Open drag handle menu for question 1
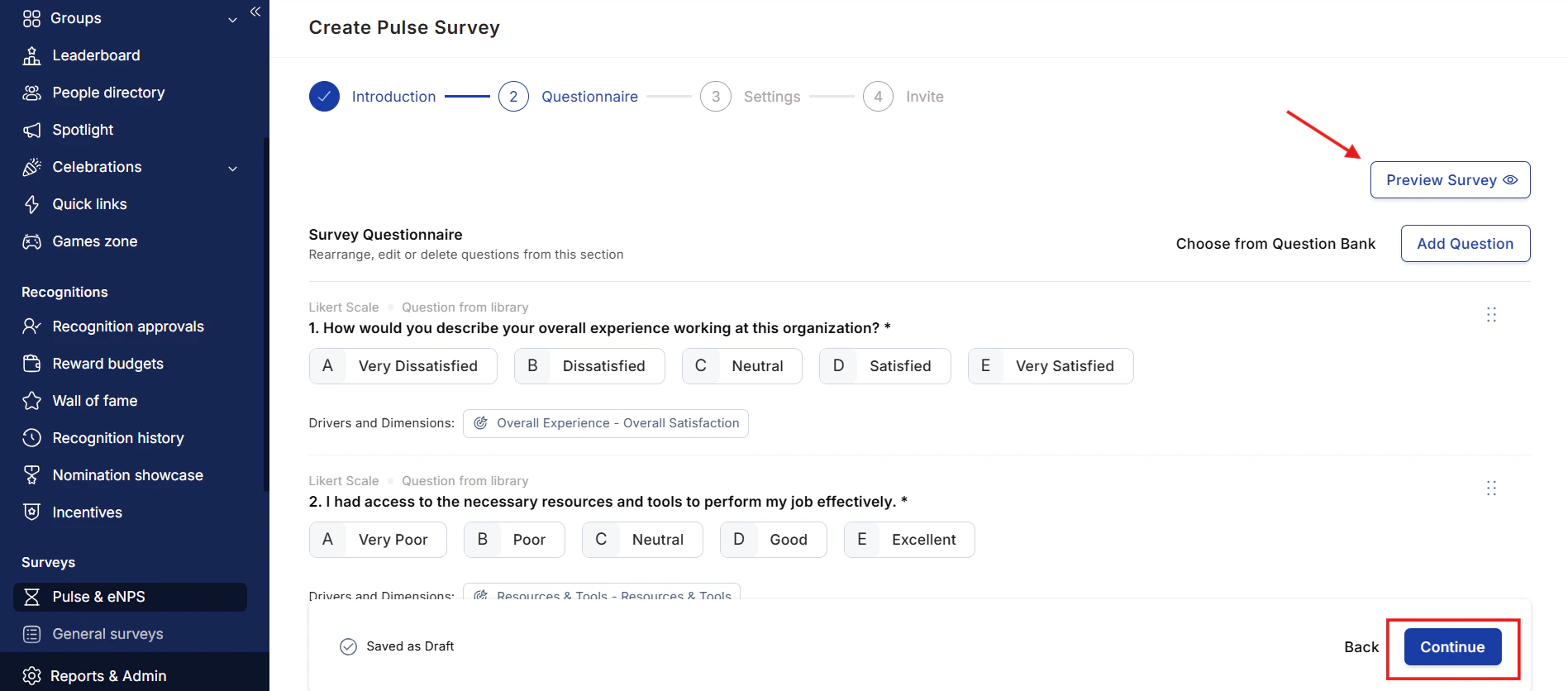1568x691 pixels. pyautogui.click(x=1491, y=315)
